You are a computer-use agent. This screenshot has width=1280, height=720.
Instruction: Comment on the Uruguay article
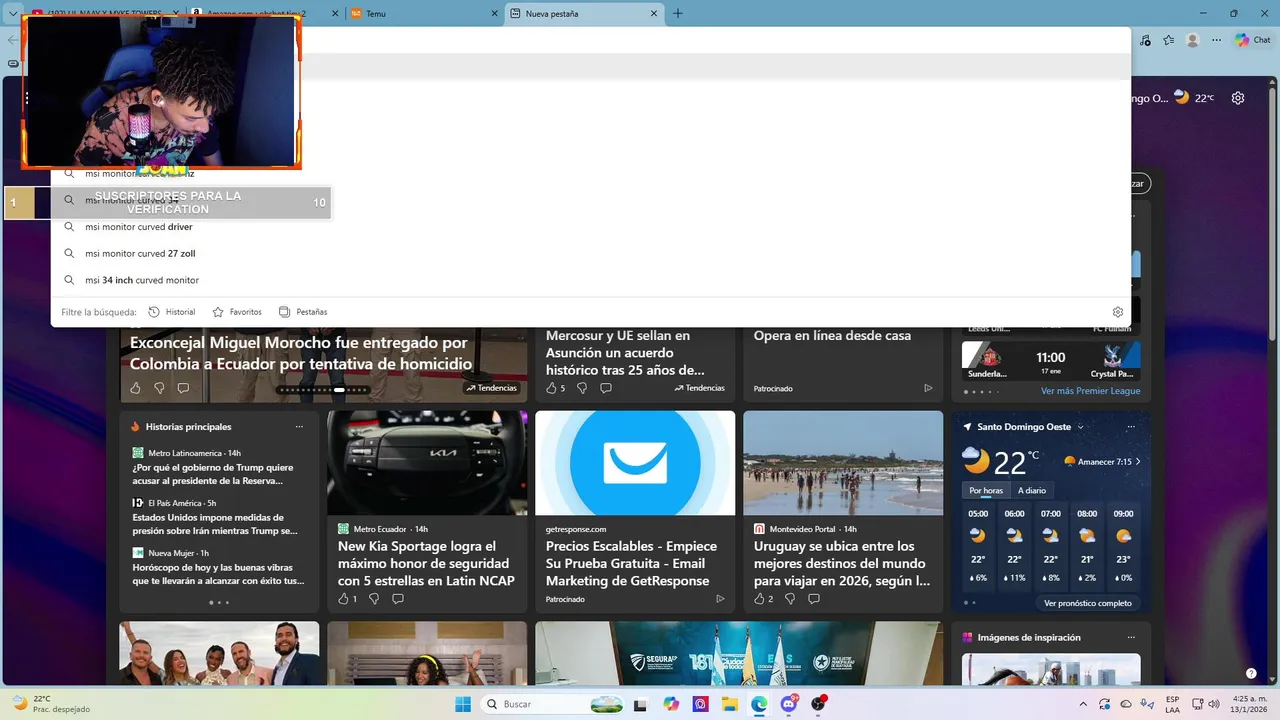pos(814,599)
